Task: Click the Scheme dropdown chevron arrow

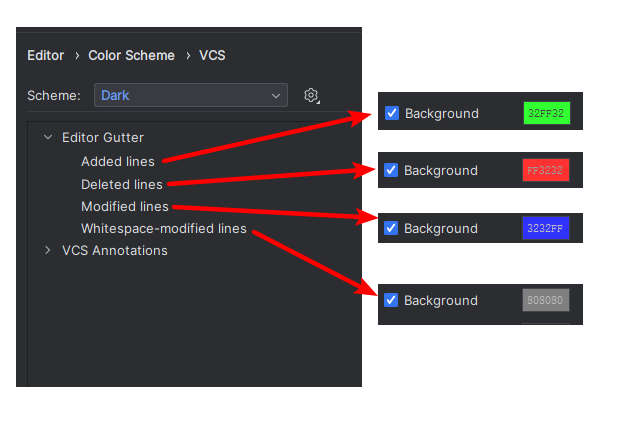Action: (276, 96)
